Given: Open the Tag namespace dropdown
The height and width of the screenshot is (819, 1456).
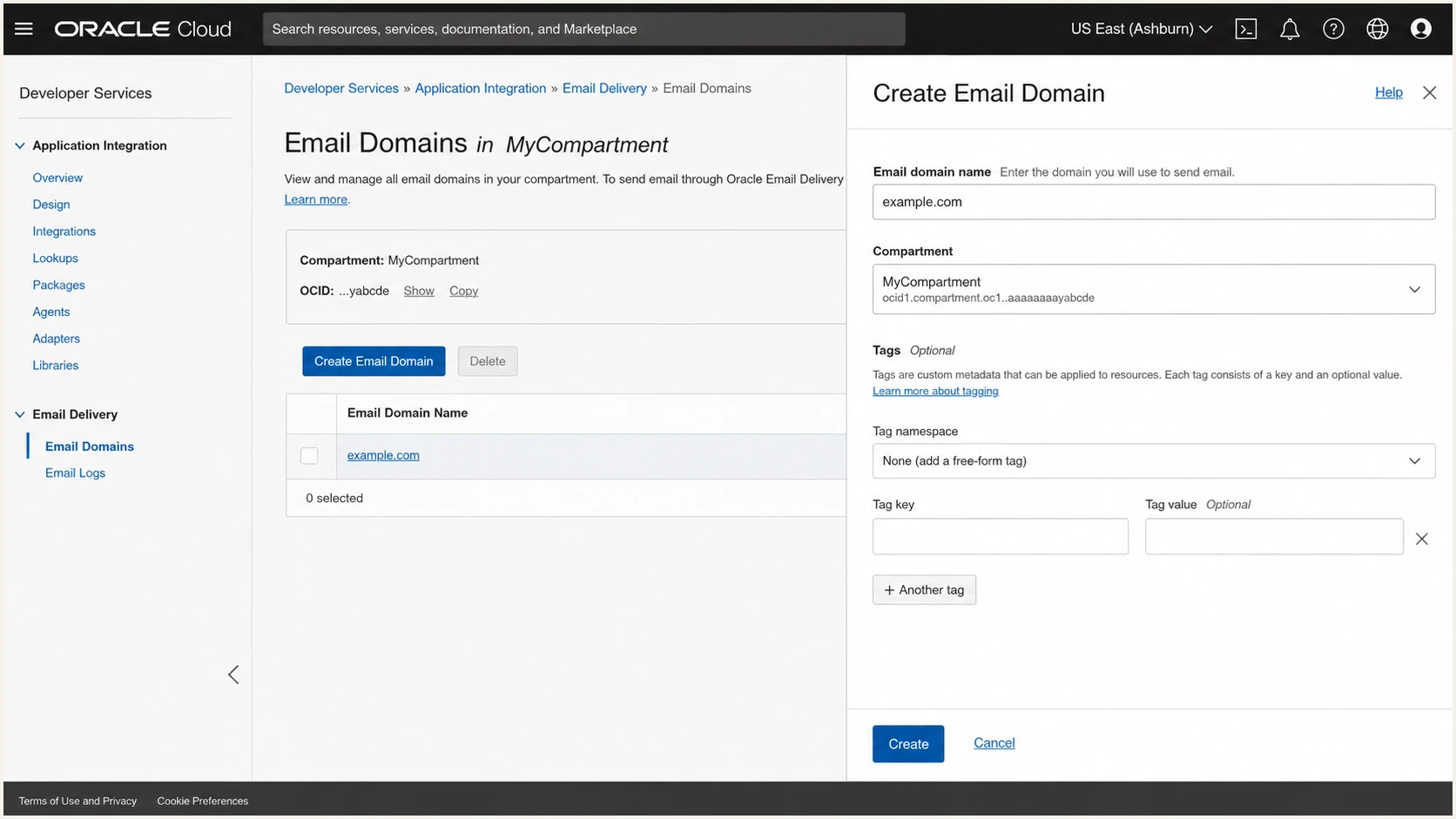Looking at the screenshot, I should 1154,460.
